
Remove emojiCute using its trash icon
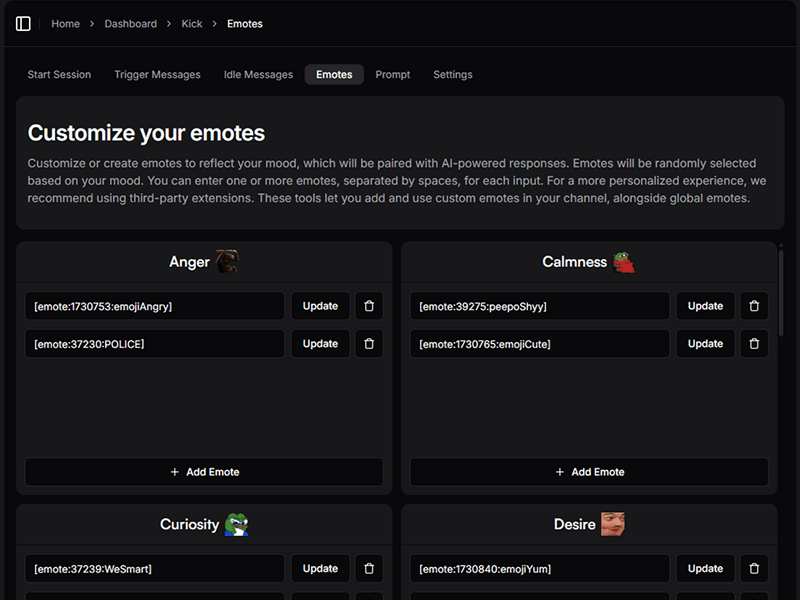[x=754, y=343]
